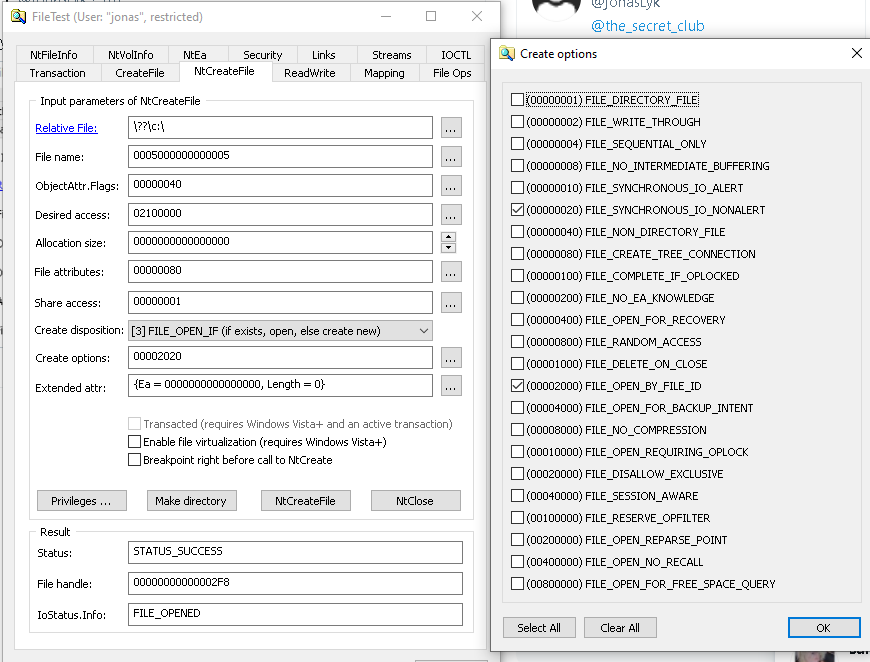Click Select All in Create options
870x662 pixels.
pyautogui.click(x=539, y=628)
